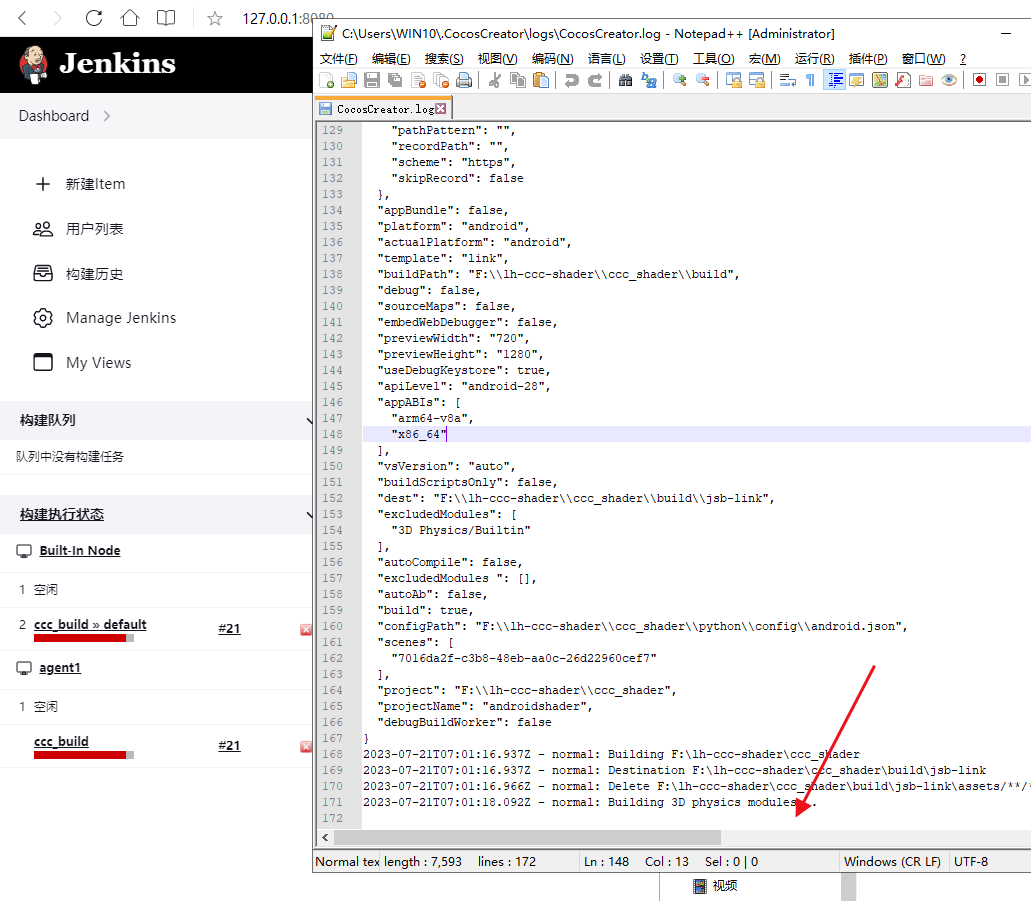This screenshot has height=901, width=1031.
Task: Open the Built-In Node link
Action: pos(80,550)
